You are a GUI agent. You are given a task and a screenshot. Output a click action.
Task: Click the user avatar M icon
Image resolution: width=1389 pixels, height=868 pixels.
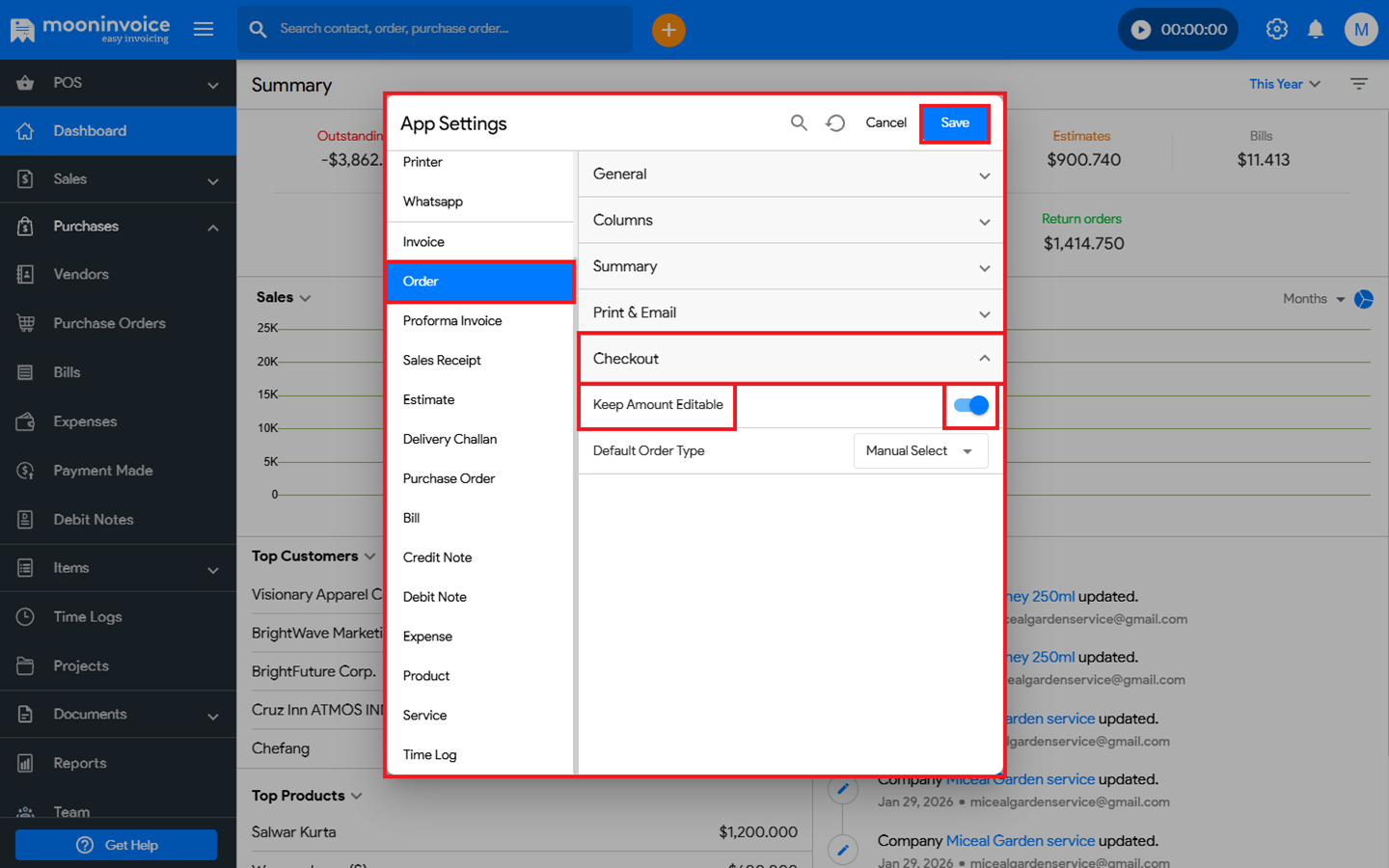[x=1360, y=30]
